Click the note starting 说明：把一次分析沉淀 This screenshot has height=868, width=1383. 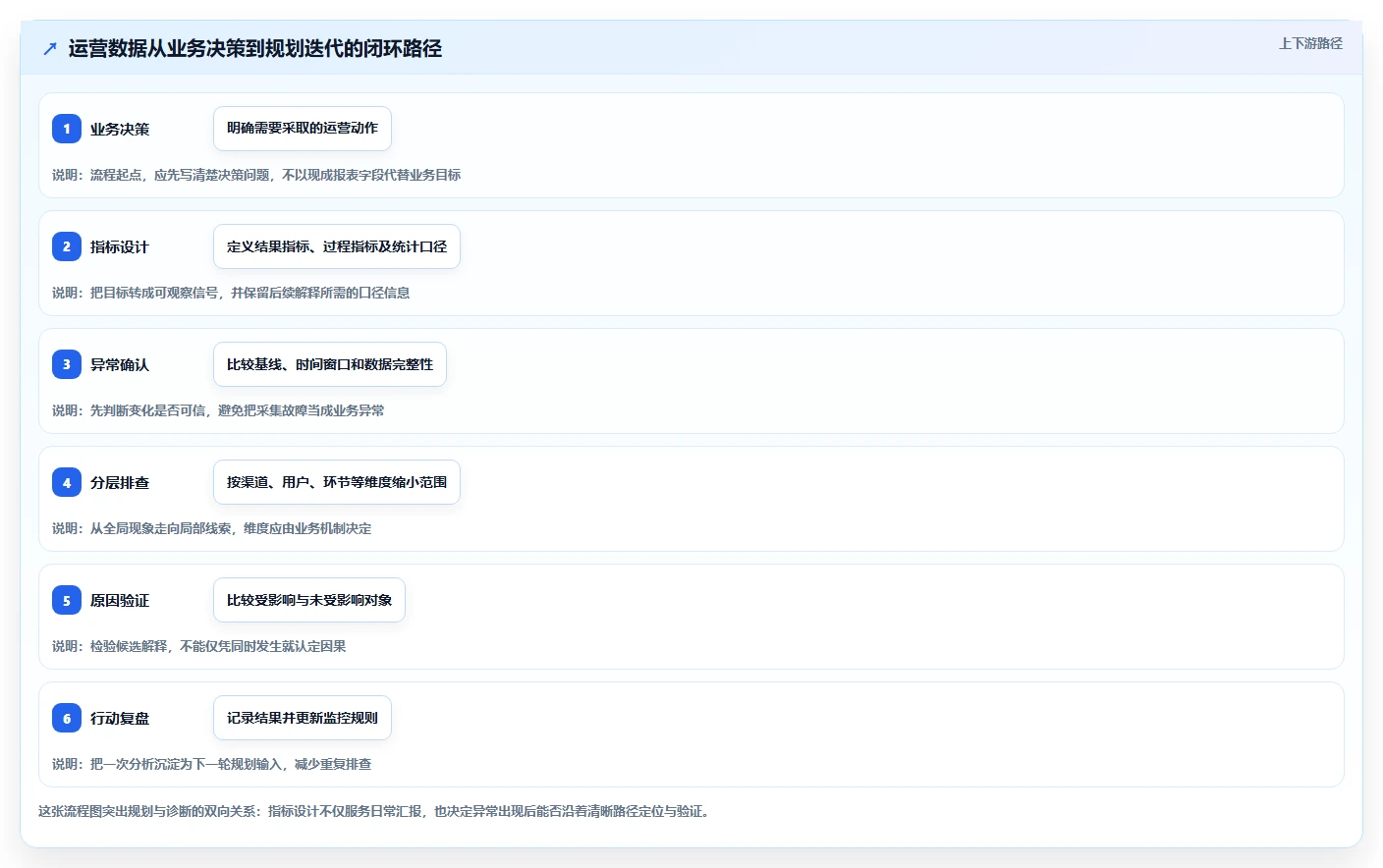(212, 764)
